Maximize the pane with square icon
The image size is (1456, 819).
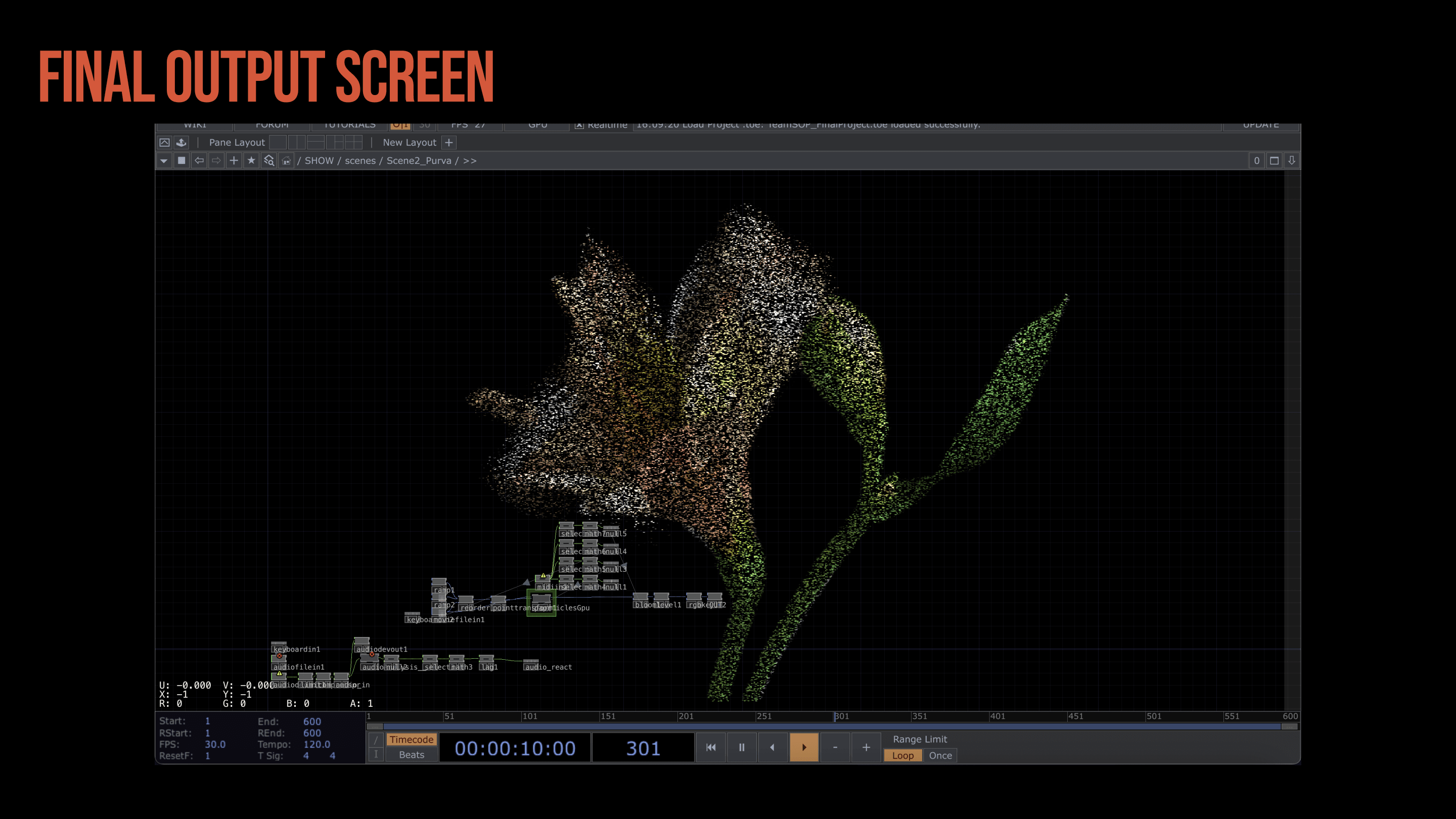1274,161
